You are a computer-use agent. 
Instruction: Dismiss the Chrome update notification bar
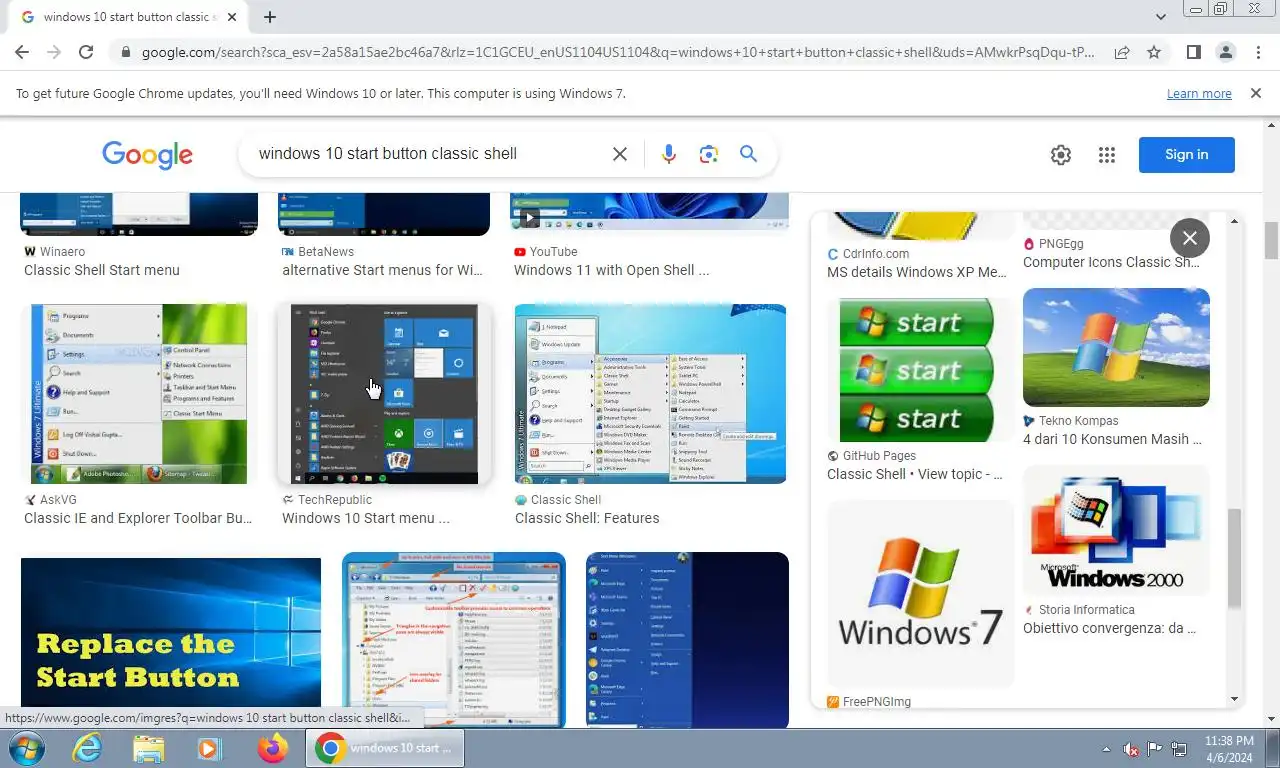click(x=1256, y=93)
